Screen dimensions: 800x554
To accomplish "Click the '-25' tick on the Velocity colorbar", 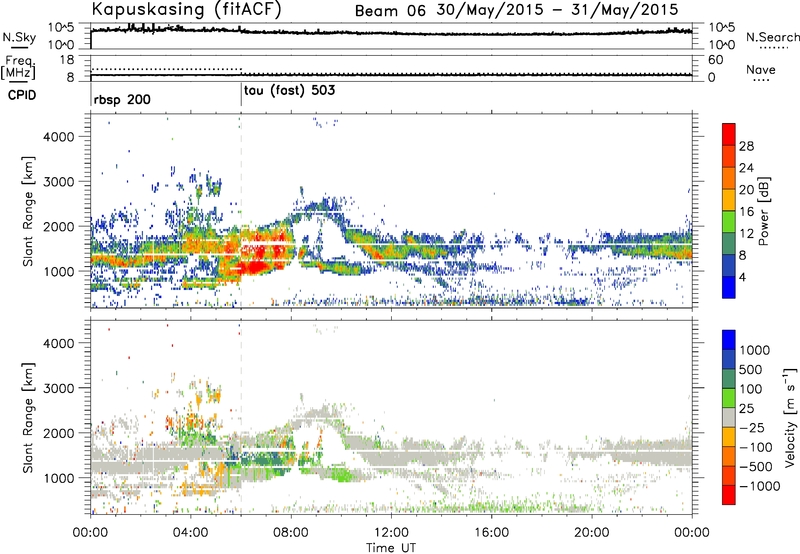I will pos(752,427).
